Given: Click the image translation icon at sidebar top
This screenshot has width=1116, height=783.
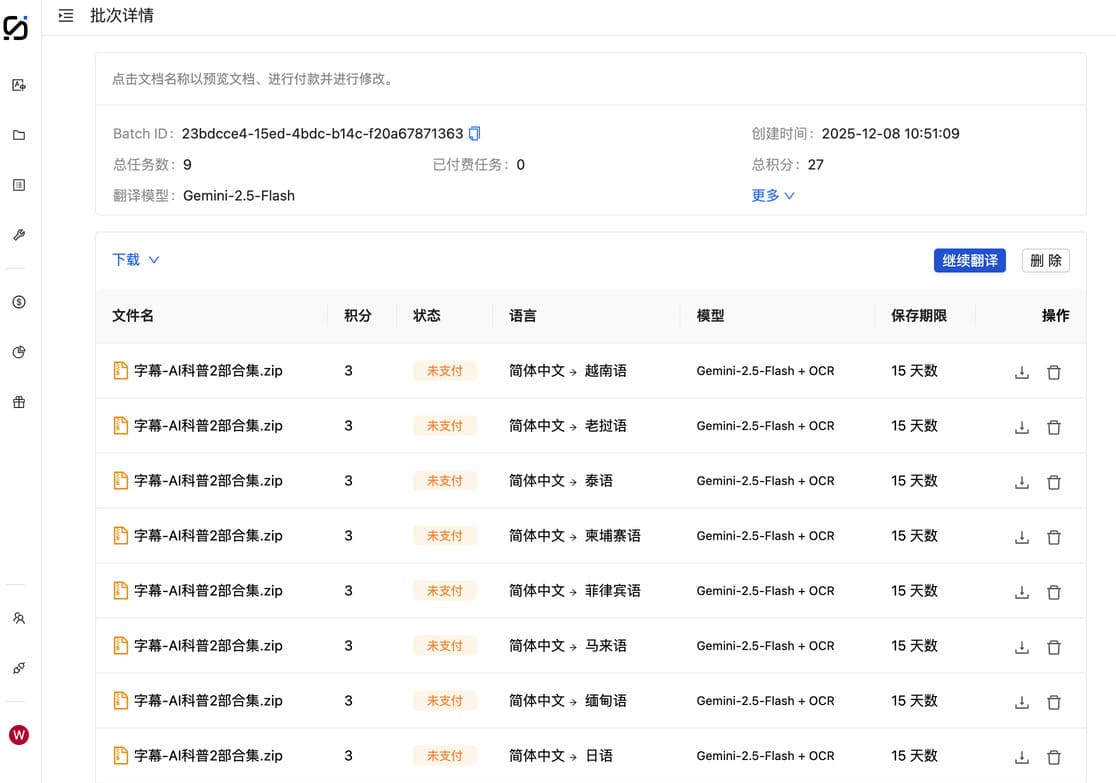Looking at the screenshot, I should point(18,85).
